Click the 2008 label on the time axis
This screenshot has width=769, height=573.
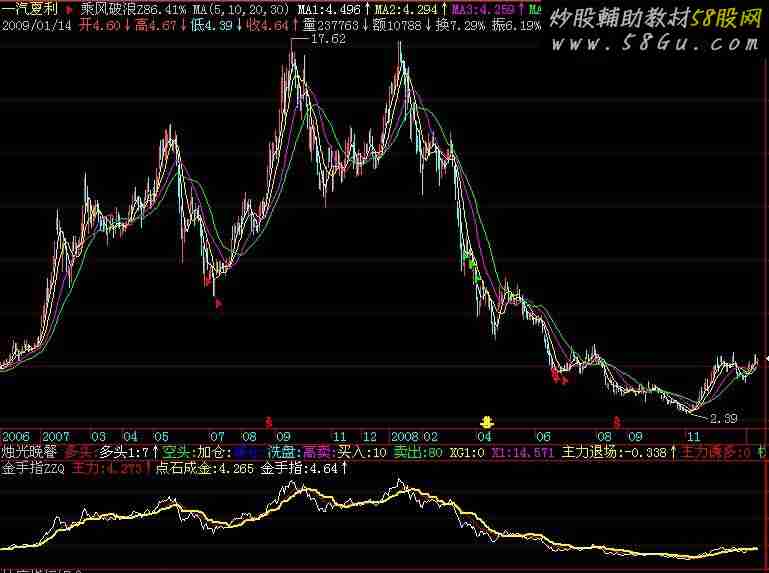[x=405, y=437]
